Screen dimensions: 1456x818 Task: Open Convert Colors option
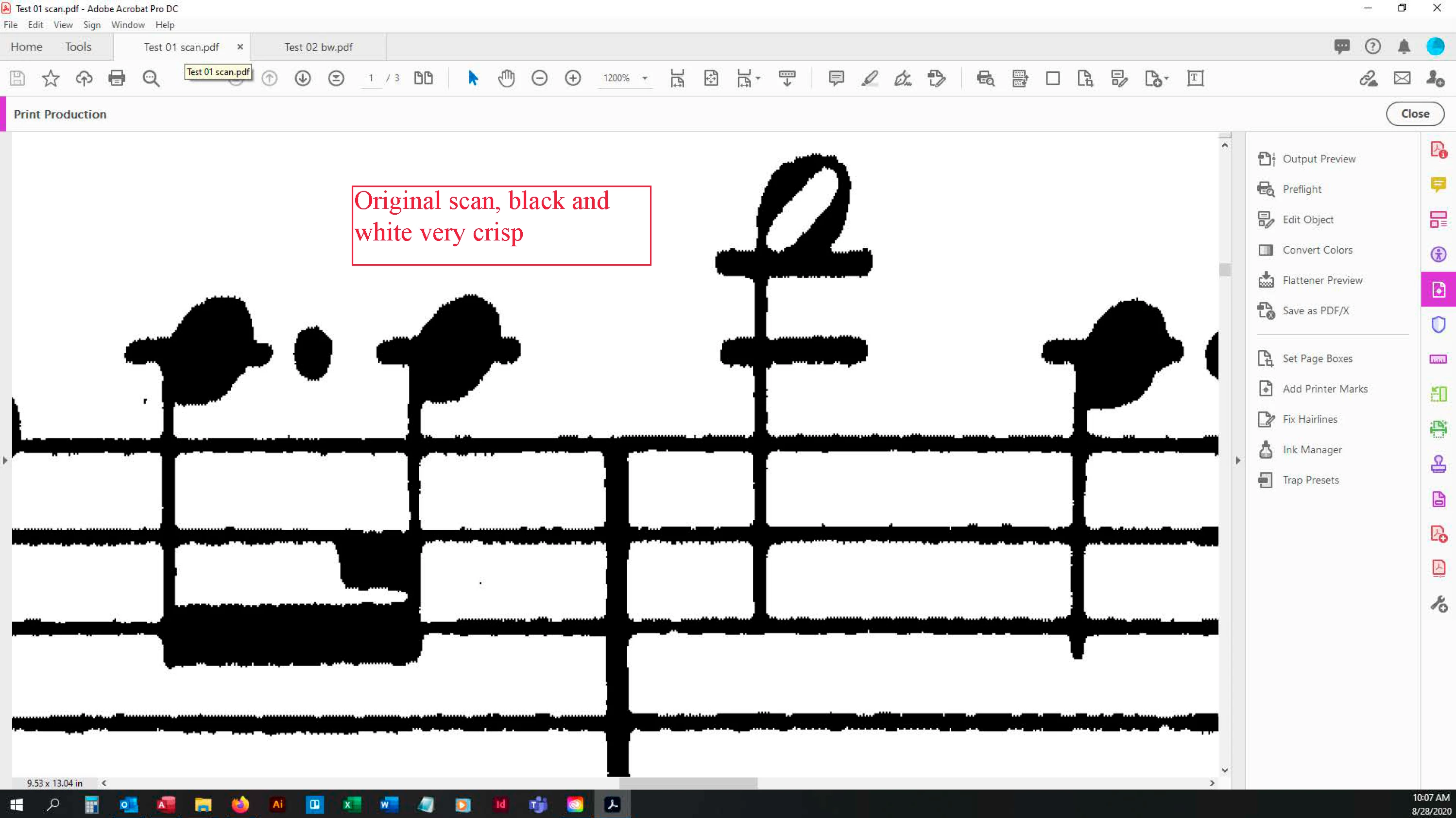pos(1317,250)
